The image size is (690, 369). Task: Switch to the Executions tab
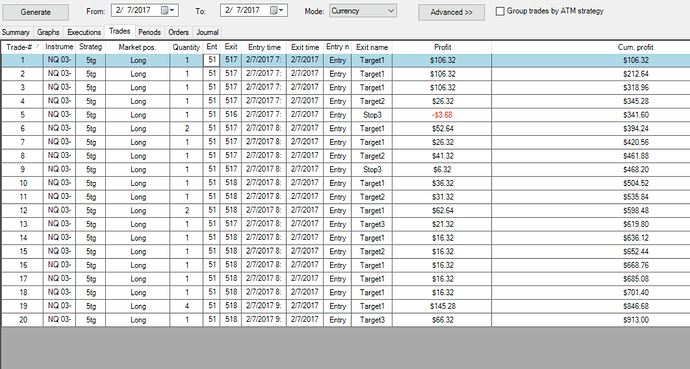coord(84,32)
